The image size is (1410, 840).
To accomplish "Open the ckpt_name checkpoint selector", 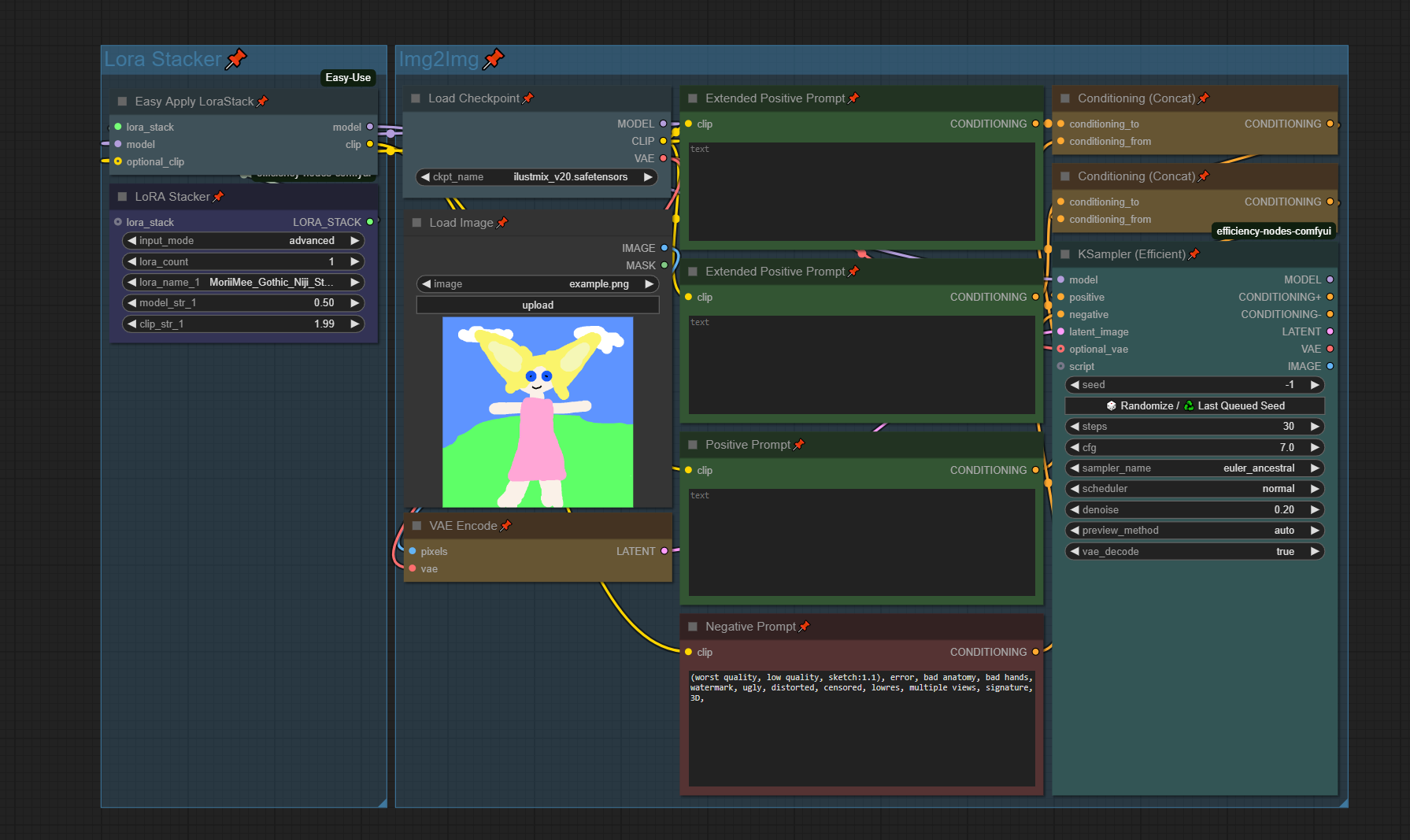I will click(538, 177).
